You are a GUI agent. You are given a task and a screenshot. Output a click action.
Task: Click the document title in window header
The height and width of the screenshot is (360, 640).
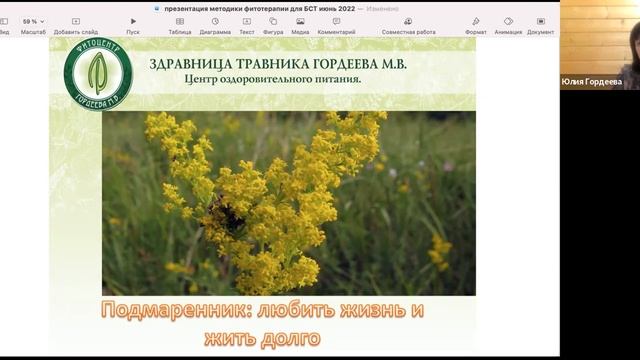pos(260,9)
